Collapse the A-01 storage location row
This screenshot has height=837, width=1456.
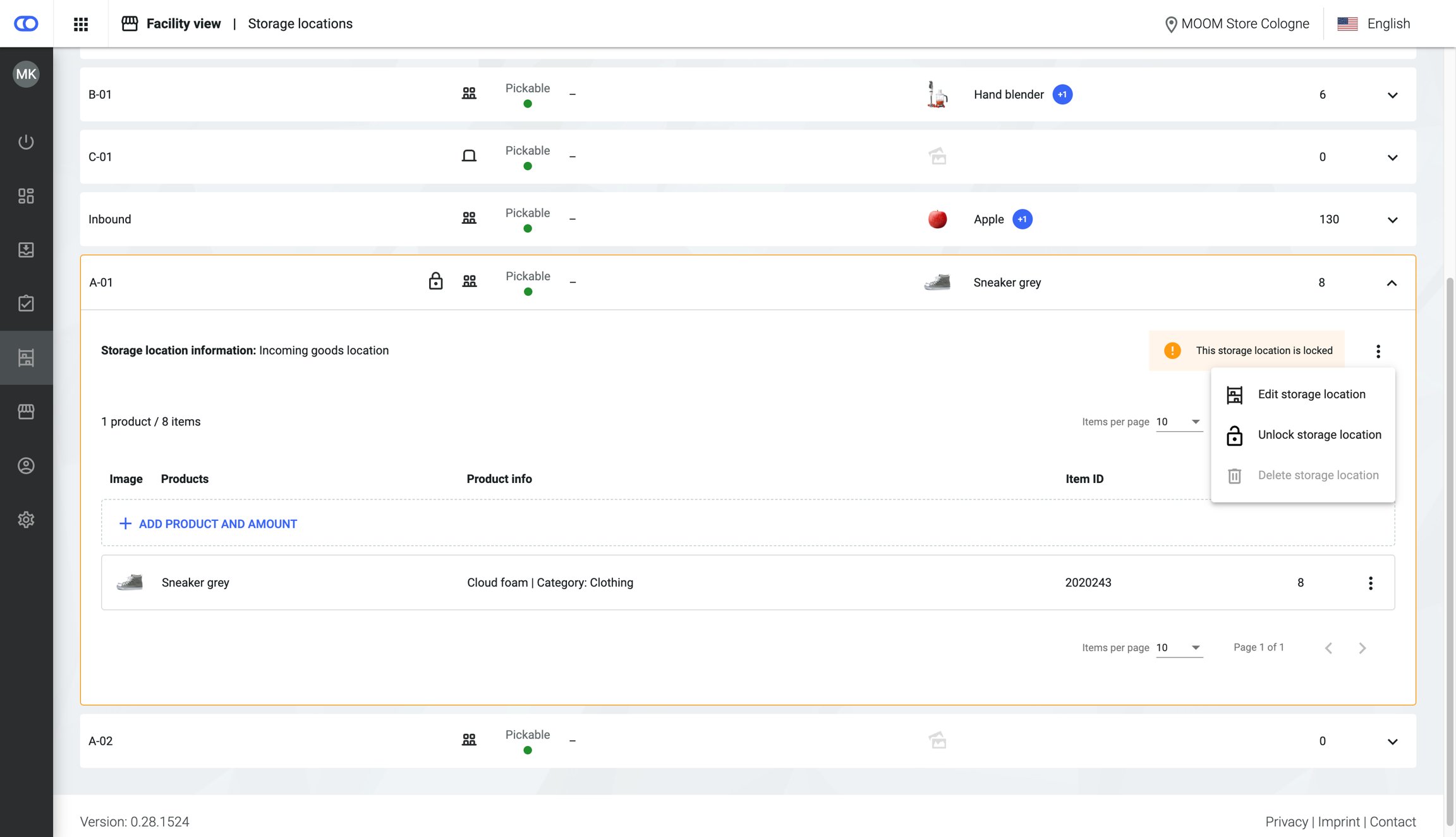[x=1392, y=283]
